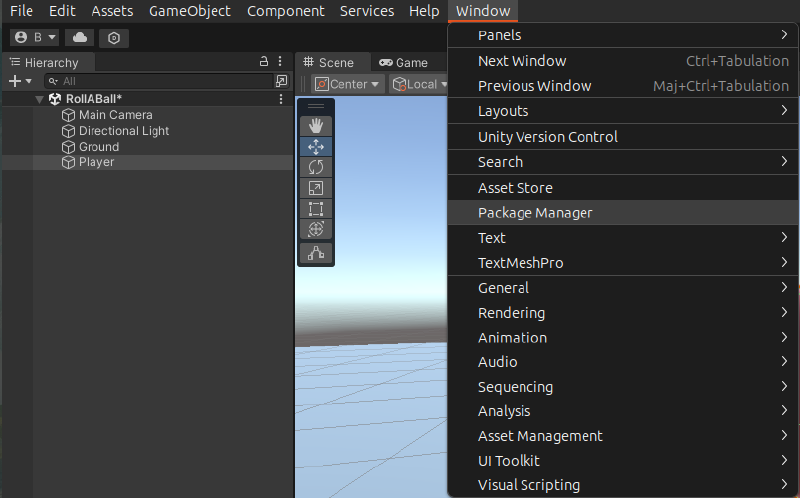Expand the Rendering submenu
800x498 pixels.
click(x=623, y=313)
